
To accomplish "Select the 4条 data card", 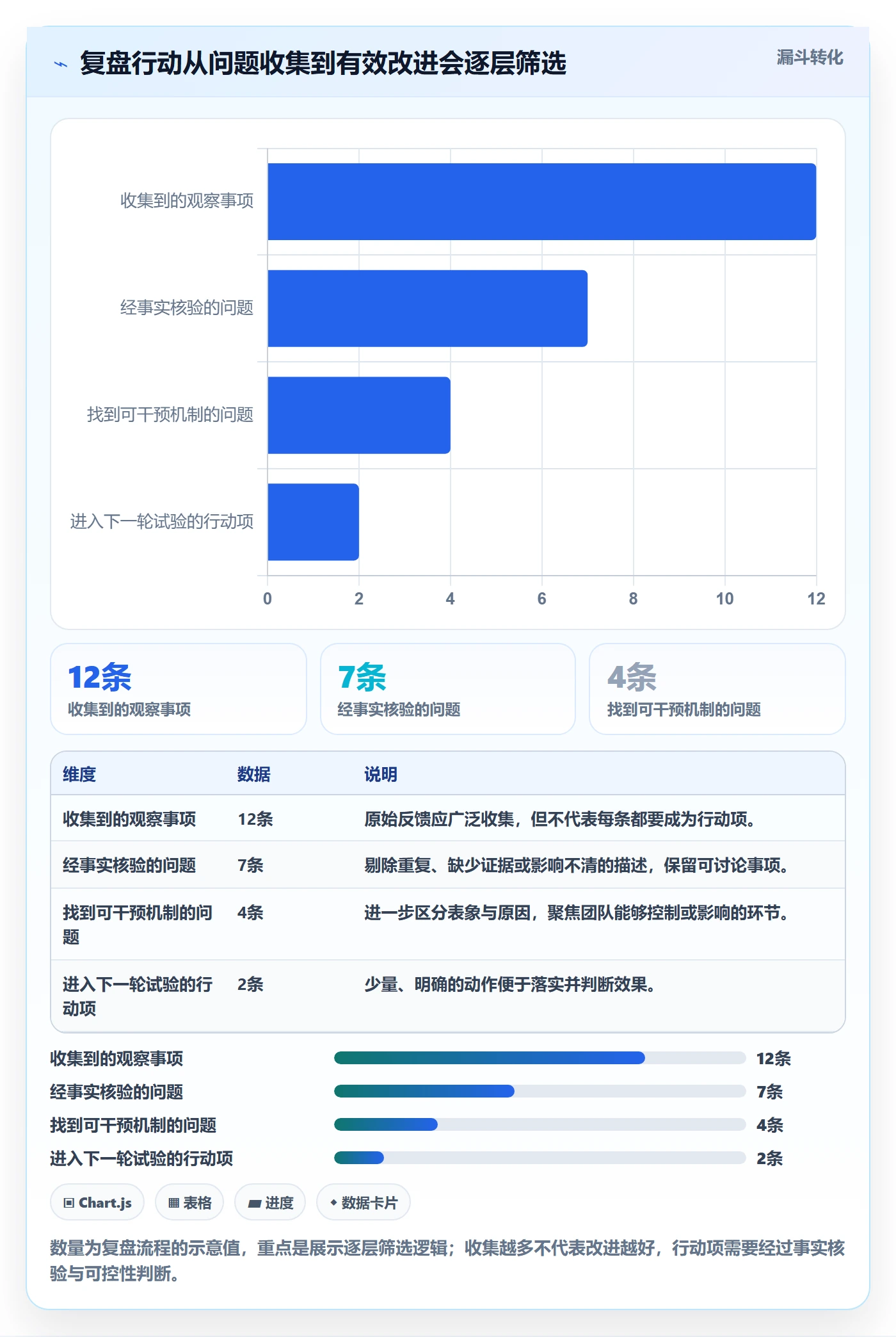I will tap(717, 689).
